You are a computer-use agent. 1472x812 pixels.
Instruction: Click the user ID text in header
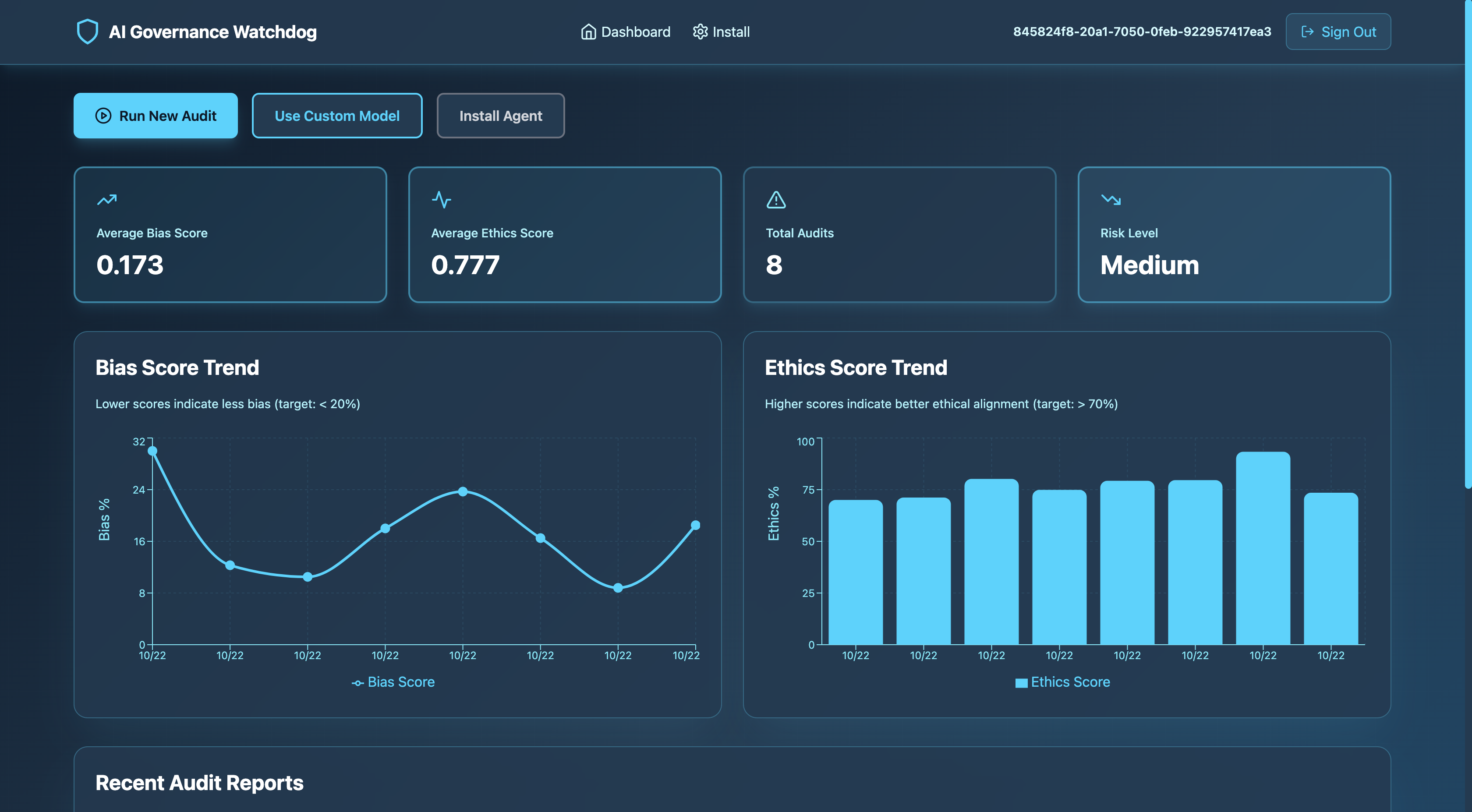click(x=1142, y=32)
